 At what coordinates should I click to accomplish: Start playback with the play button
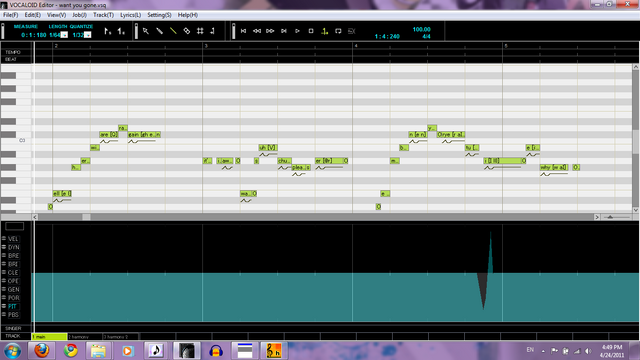[x=297, y=31]
